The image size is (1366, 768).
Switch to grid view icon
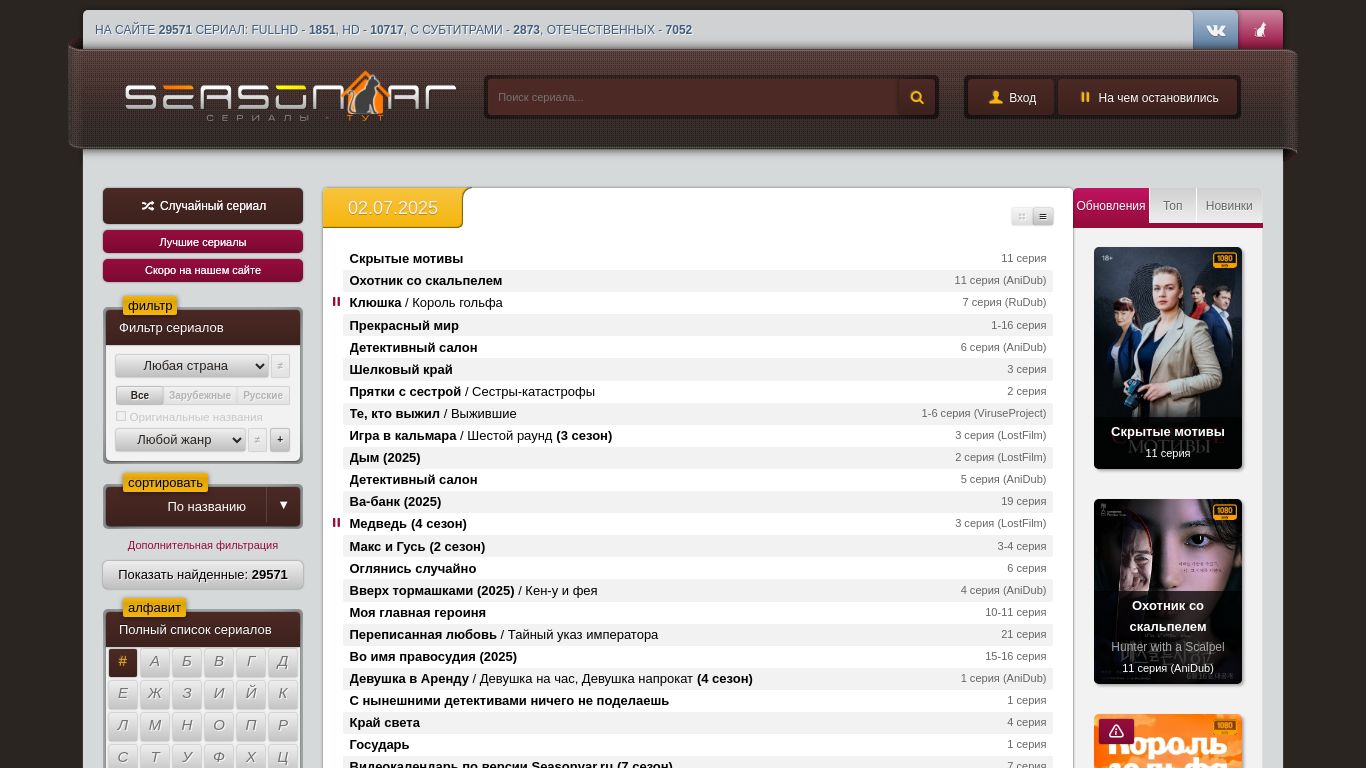click(1021, 216)
